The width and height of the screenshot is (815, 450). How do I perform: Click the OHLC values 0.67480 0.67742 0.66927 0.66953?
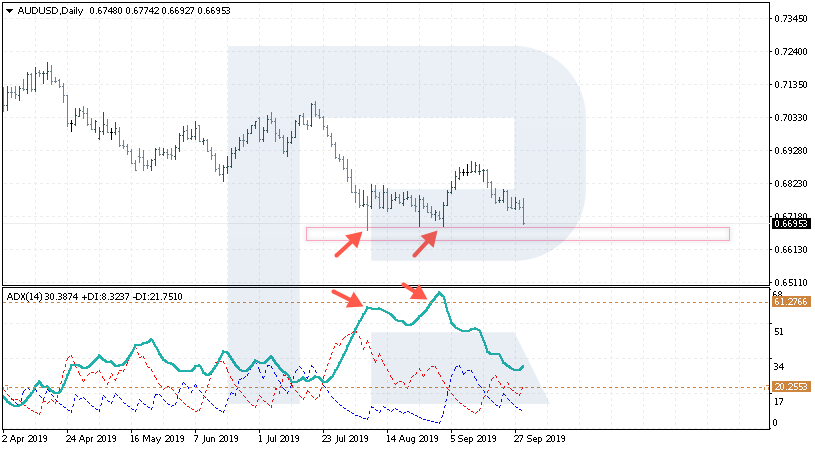[160, 11]
